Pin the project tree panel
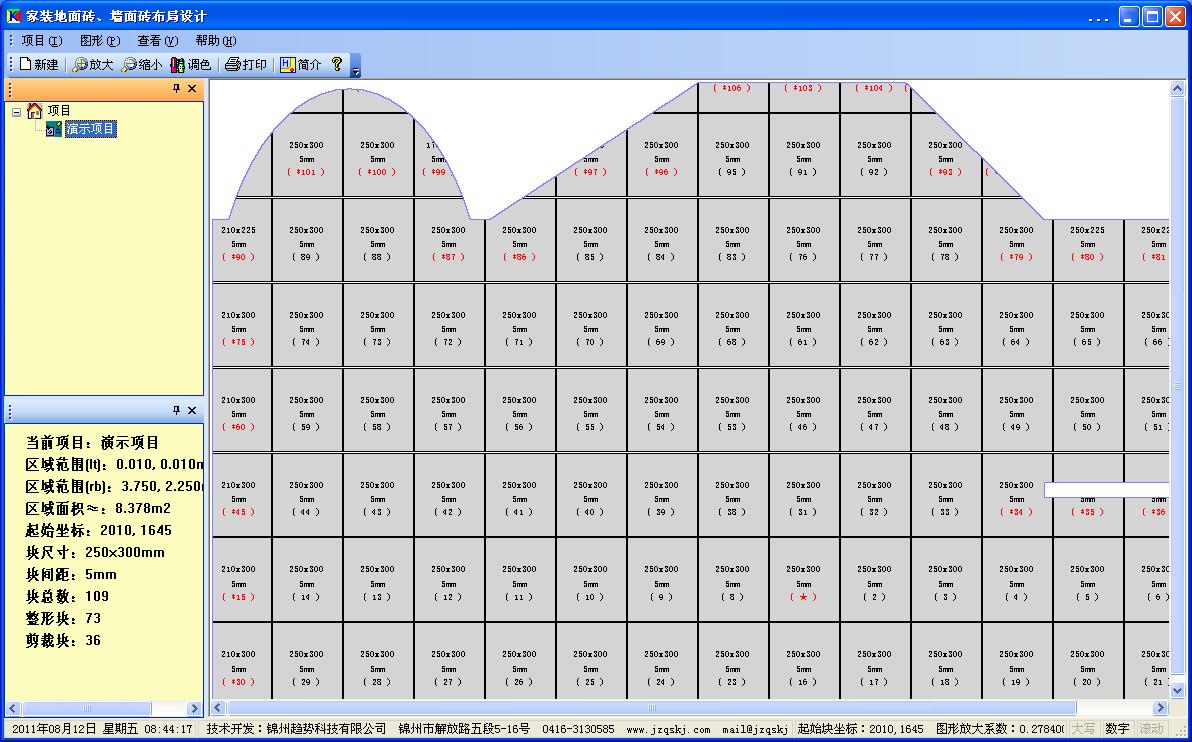1192x742 pixels. pos(176,89)
